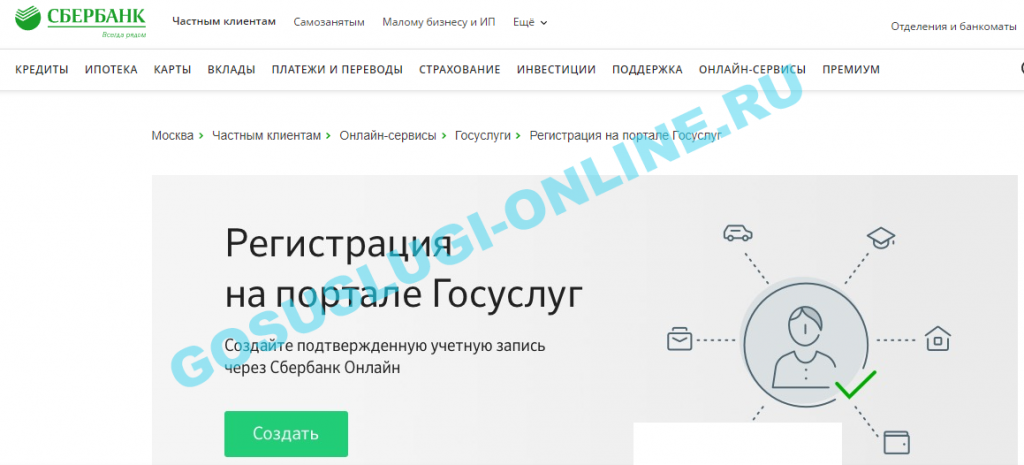1024x465 pixels.
Task: Go to Малому бизнесу и ИП
Action: pos(440,22)
